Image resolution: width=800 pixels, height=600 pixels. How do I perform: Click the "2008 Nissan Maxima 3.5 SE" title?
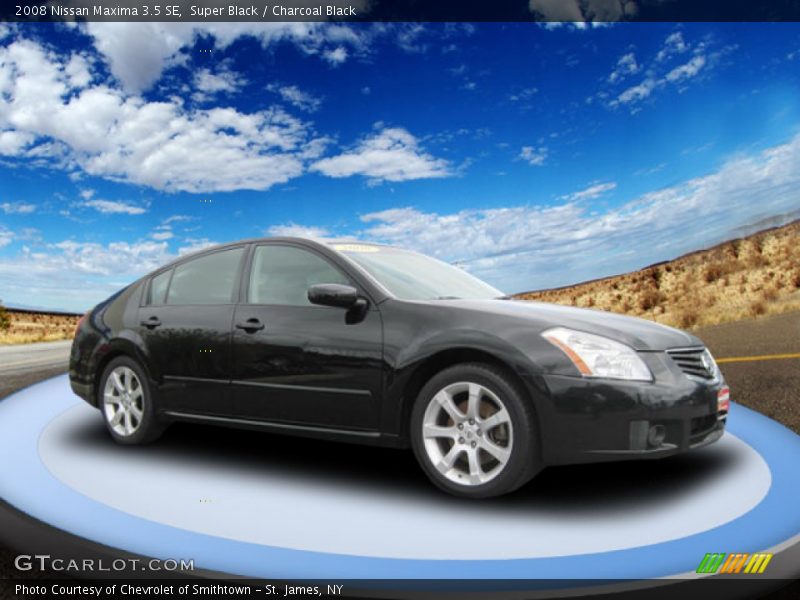tap(98, 11)
